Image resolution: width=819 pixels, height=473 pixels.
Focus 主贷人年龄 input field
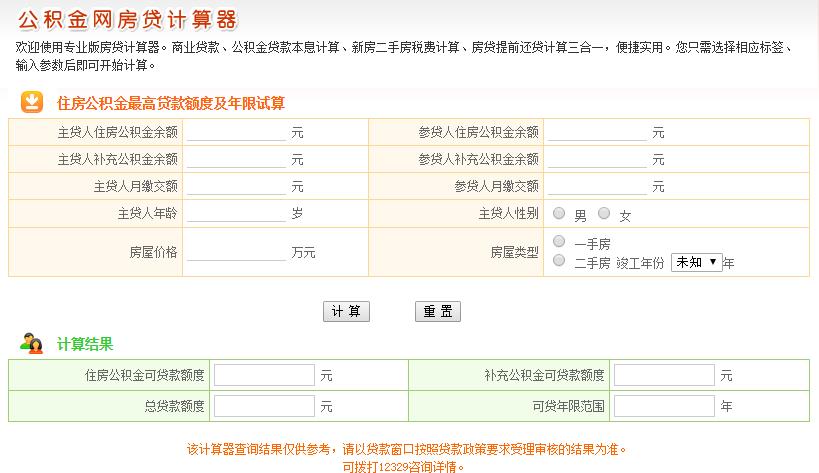237,214
